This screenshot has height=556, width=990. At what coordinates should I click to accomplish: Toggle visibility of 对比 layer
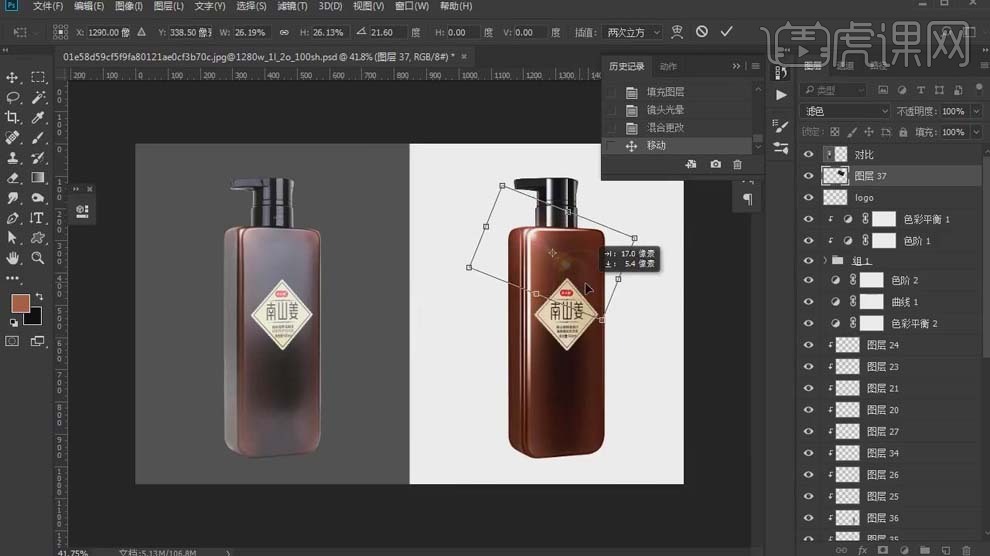(809, 154)
